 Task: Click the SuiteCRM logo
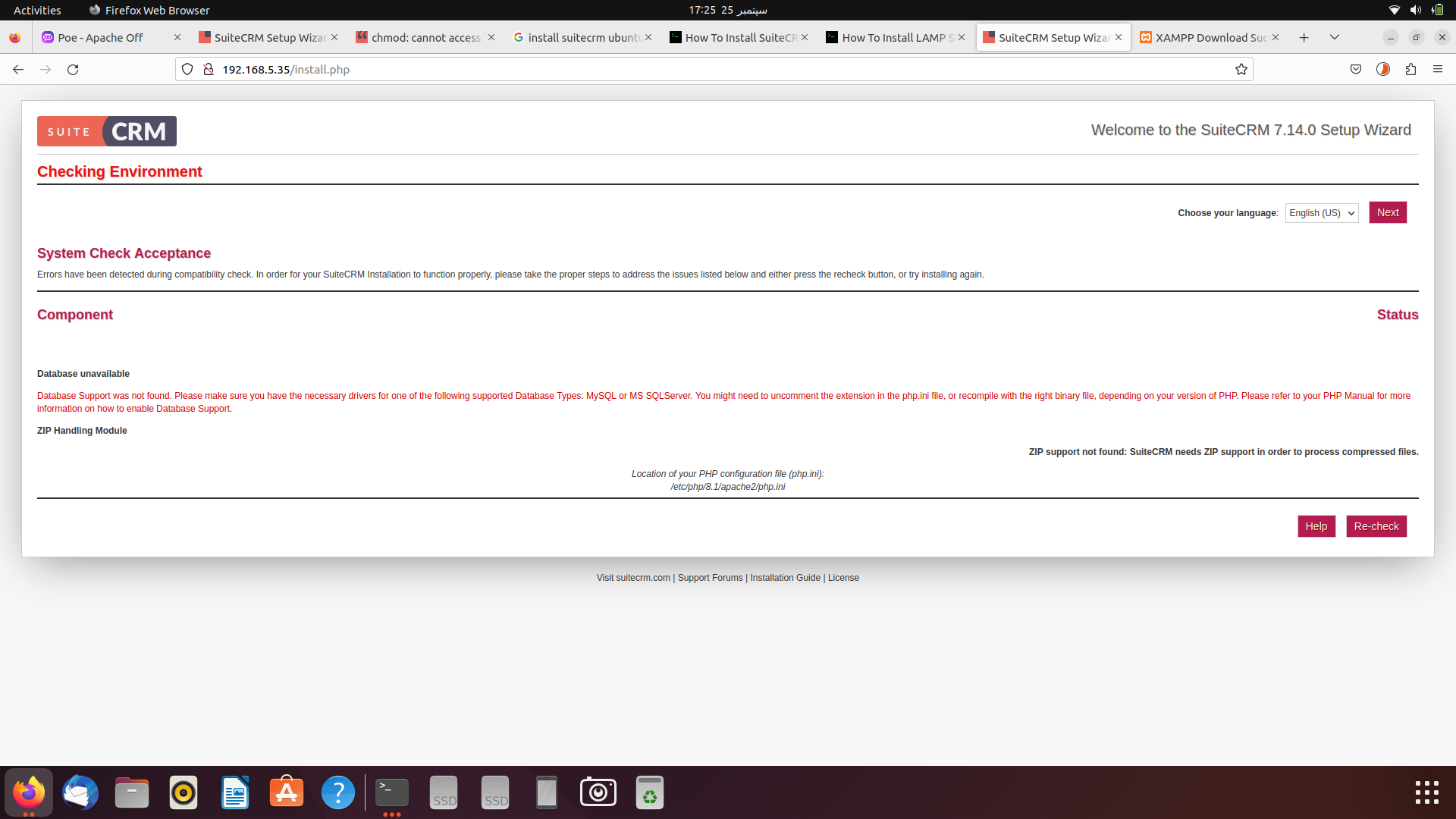pos(107,131)
